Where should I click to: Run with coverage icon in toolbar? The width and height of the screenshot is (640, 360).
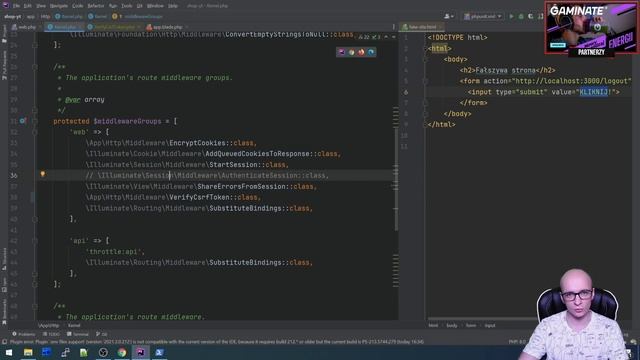pyautogui.click(x=531, y=16)
